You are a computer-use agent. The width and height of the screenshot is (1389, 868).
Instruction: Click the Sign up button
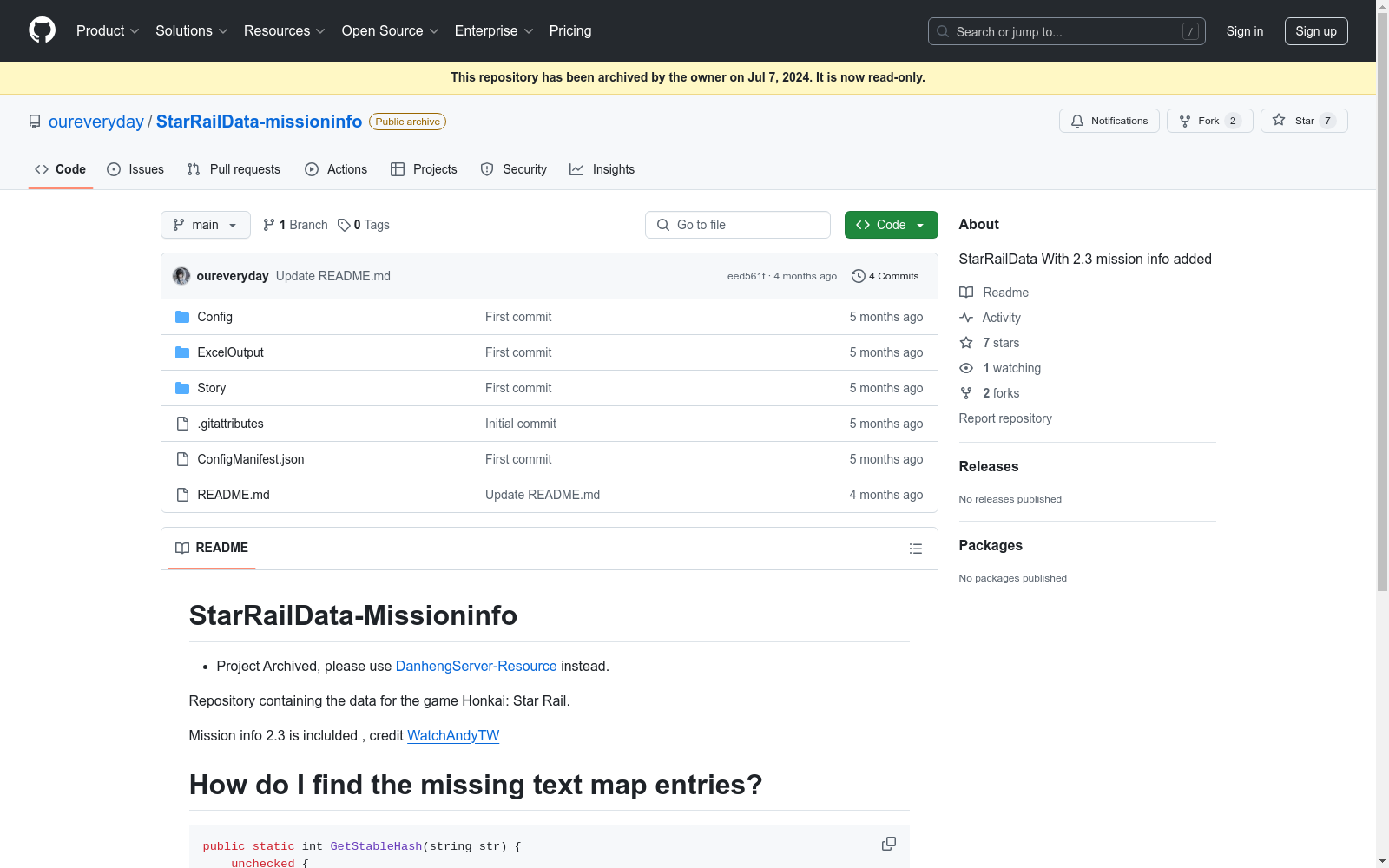(x=1316, y=31)
